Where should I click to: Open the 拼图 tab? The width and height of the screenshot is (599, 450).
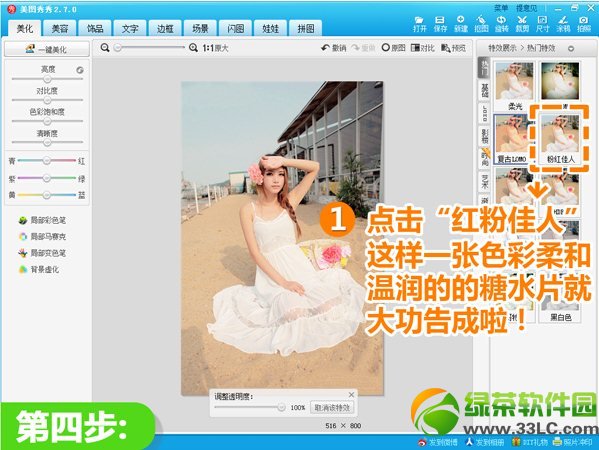306,29
